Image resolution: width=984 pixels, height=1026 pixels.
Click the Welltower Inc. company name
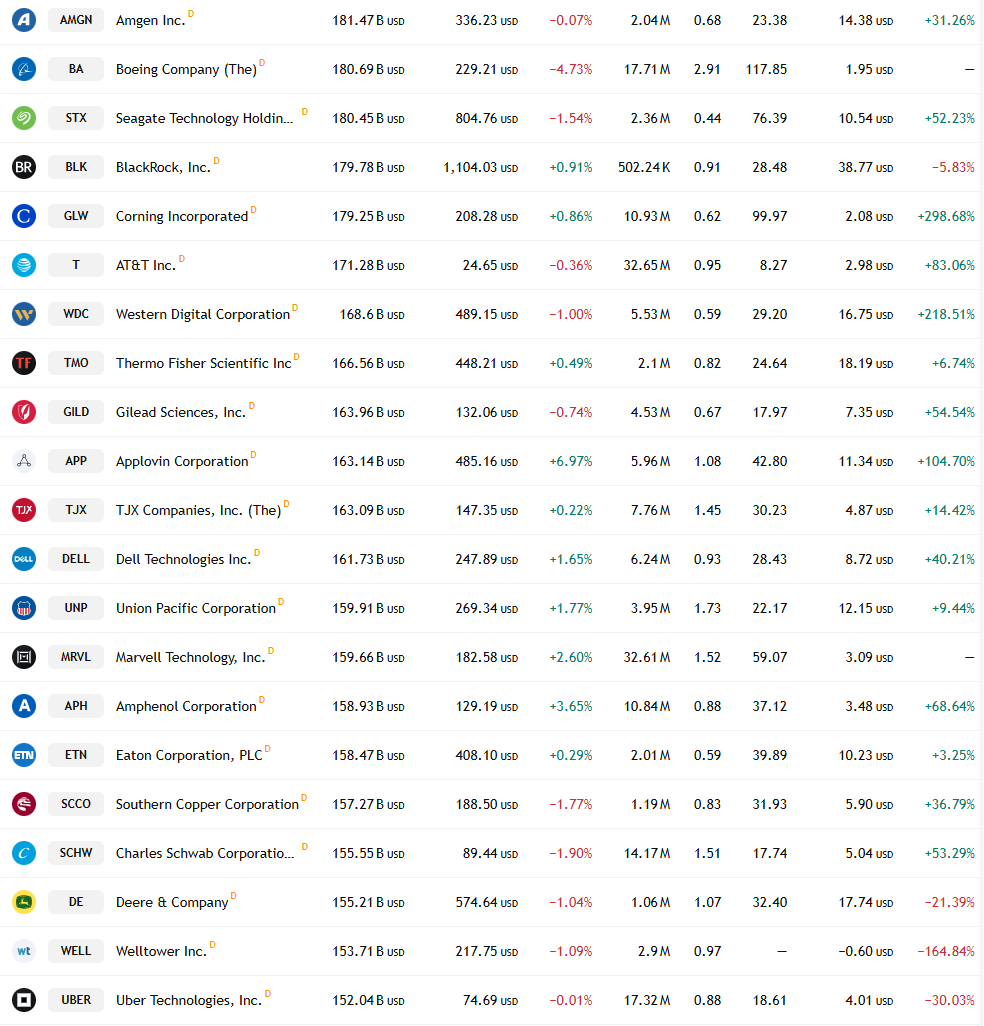(161, 951)
